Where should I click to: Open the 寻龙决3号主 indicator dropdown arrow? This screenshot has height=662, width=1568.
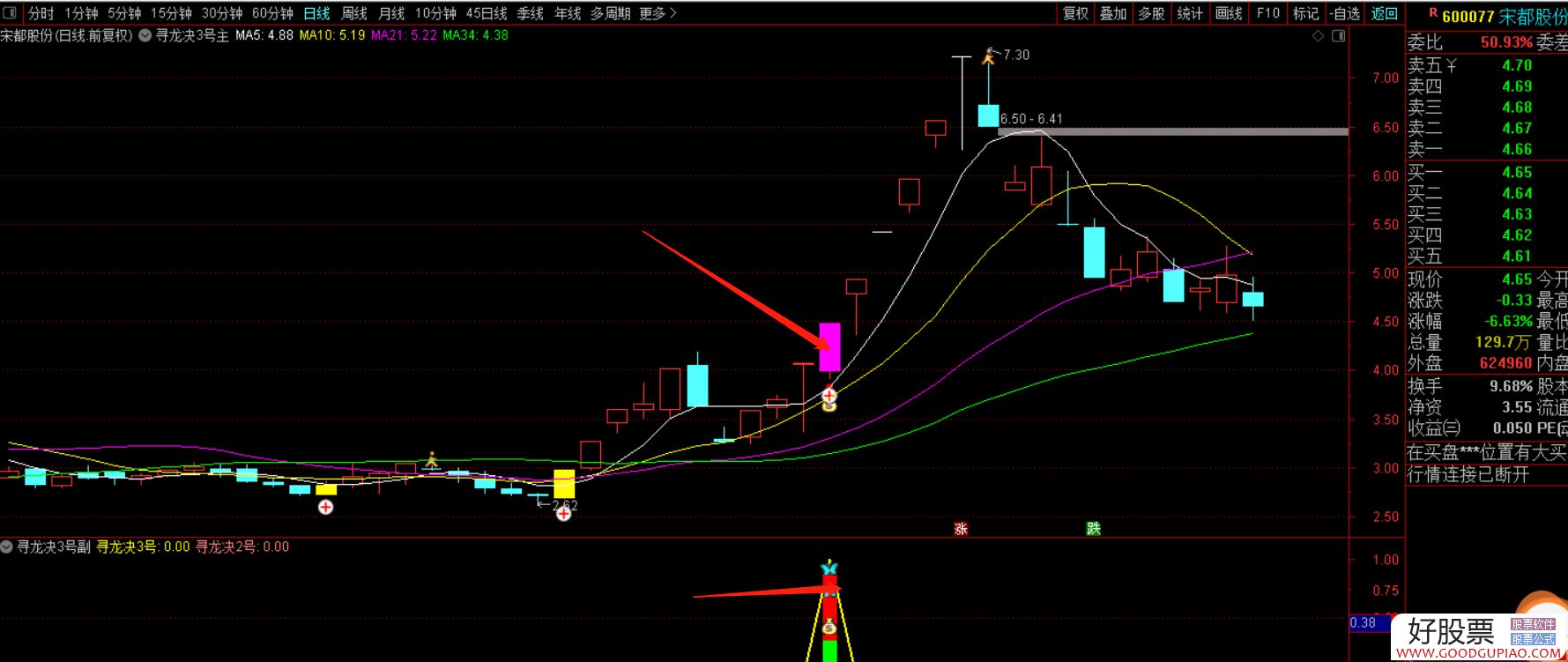145,36
